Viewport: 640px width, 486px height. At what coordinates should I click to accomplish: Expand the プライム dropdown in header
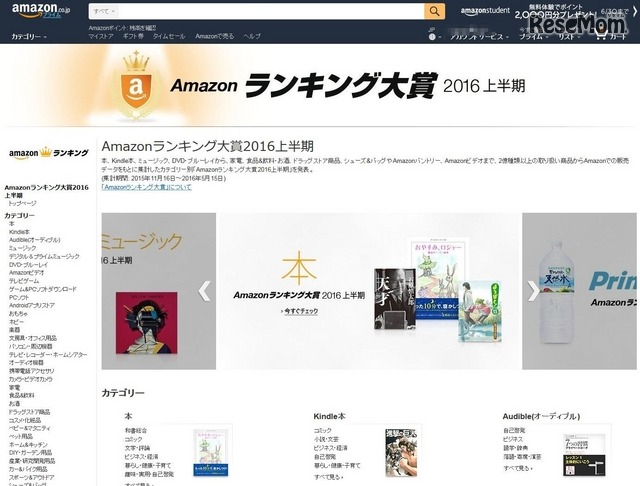click(x=533, y=37)
